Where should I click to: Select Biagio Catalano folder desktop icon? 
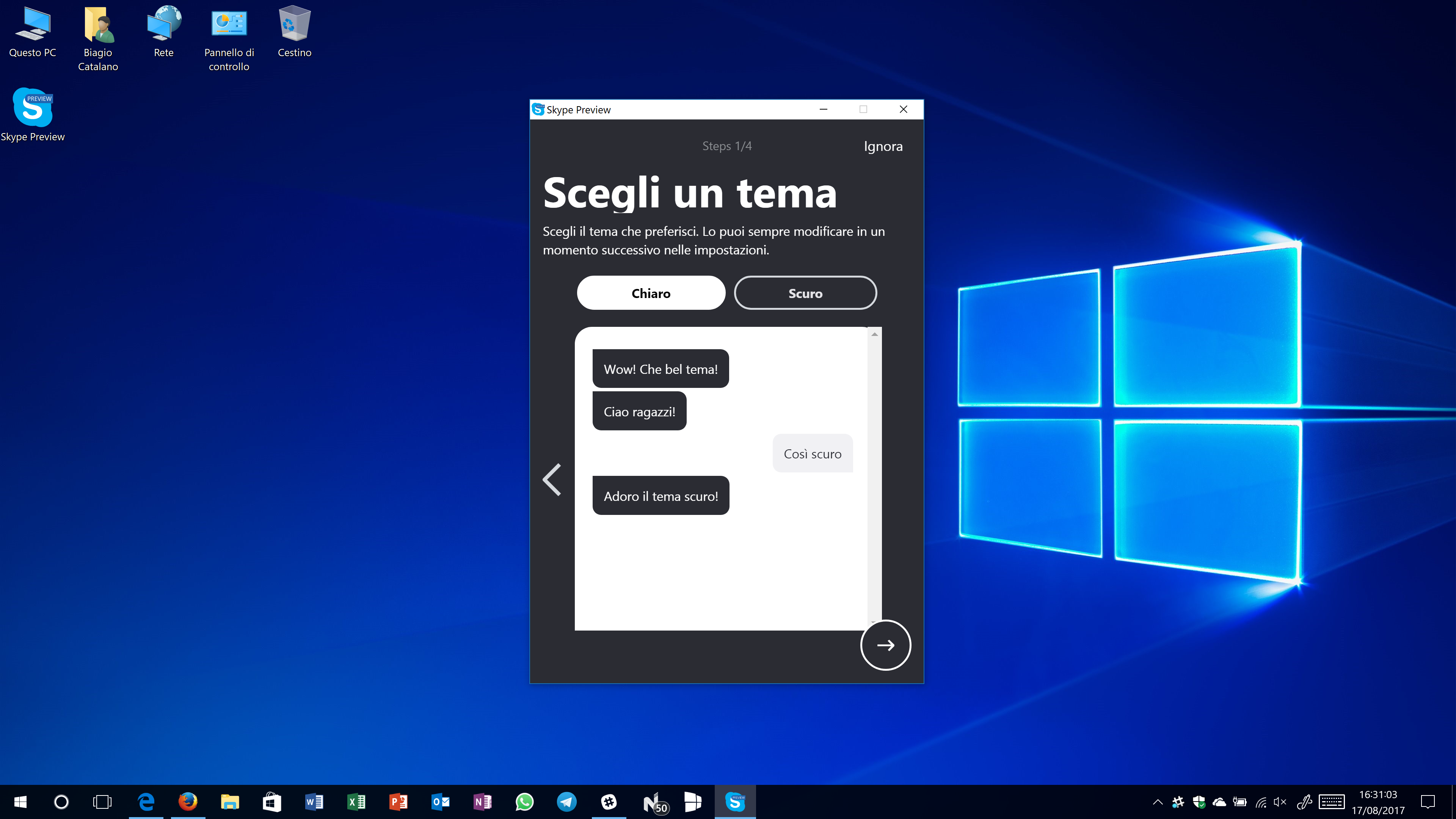click(98, 38)
